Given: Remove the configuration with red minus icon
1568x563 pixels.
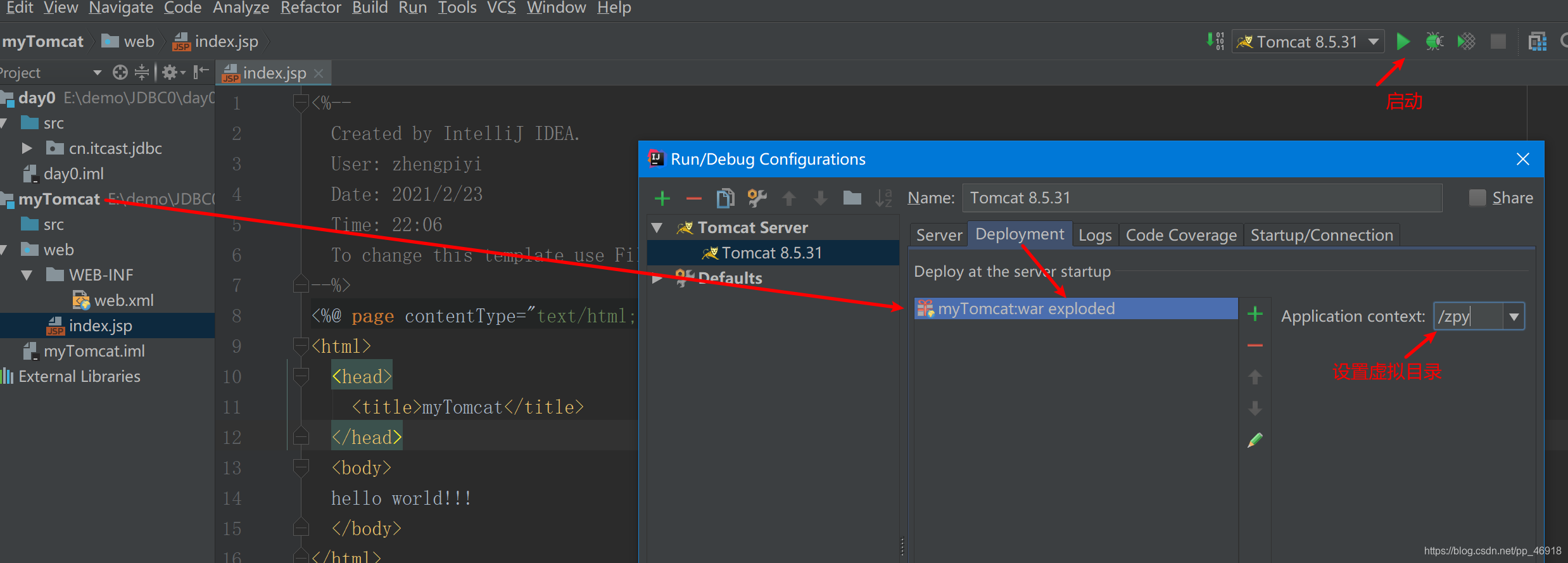Looking at the screenshot, I should pyautogui.click(x=694, y=199).
